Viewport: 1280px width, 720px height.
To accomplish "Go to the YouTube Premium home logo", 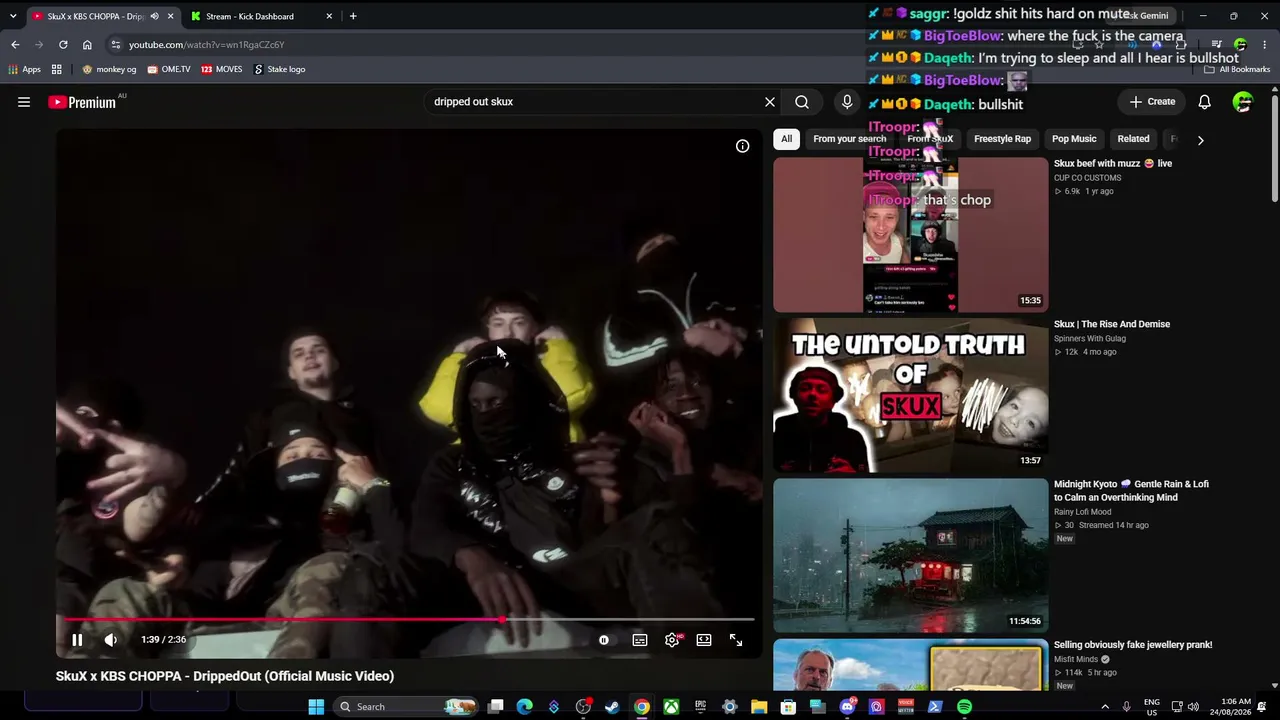I will tap(82, 102).
